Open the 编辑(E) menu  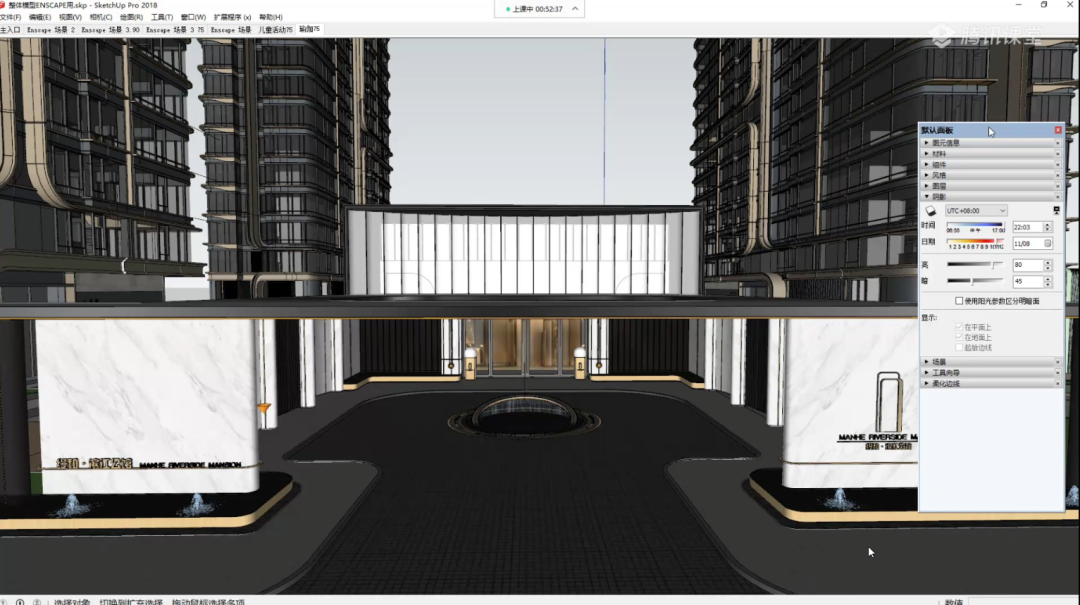tap(39, 17)
